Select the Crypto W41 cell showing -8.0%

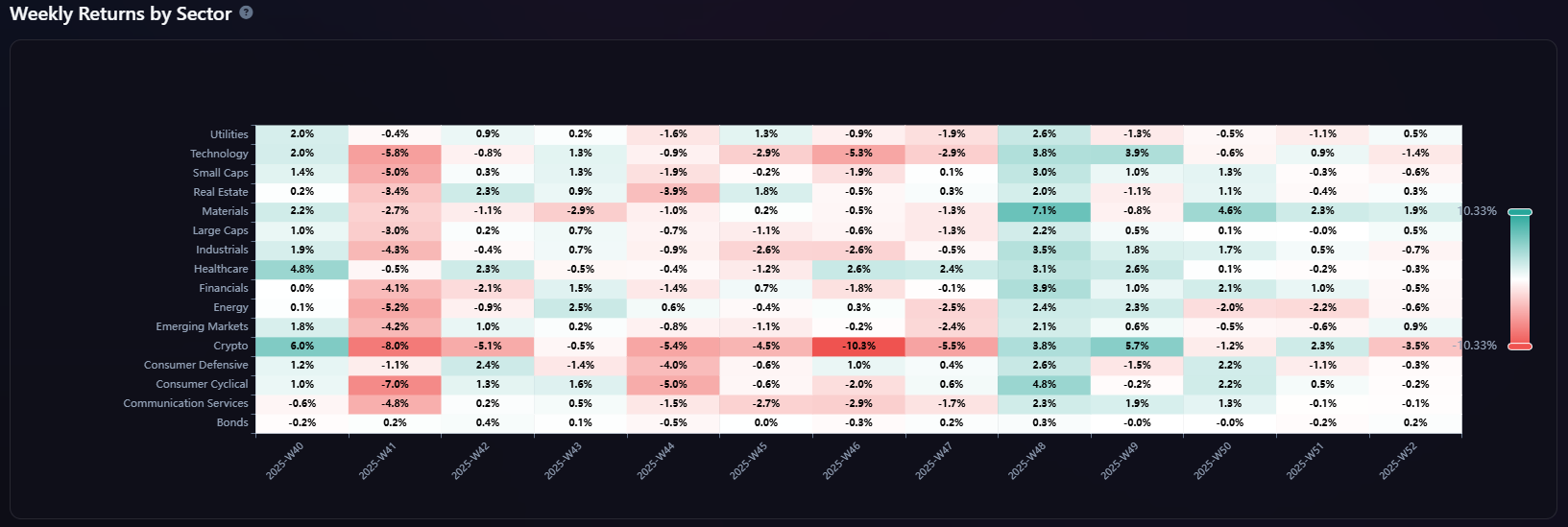pyautogui.click(x=395, y=346)
